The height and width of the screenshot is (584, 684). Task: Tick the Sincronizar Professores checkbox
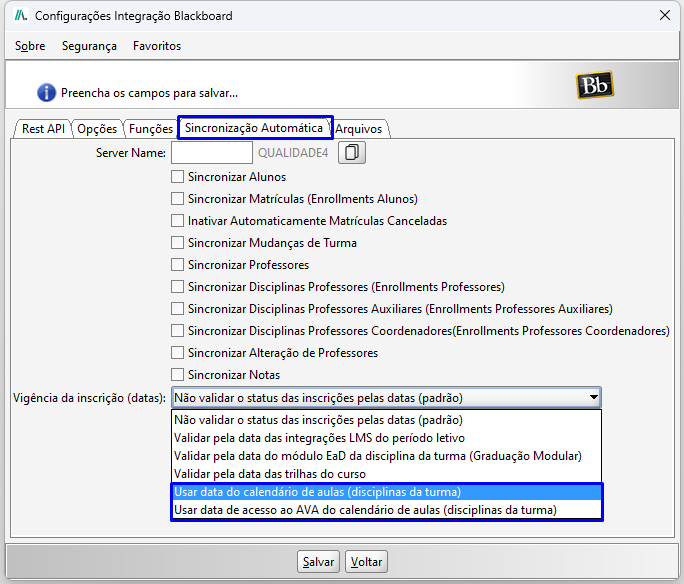(x=177, y=265)
